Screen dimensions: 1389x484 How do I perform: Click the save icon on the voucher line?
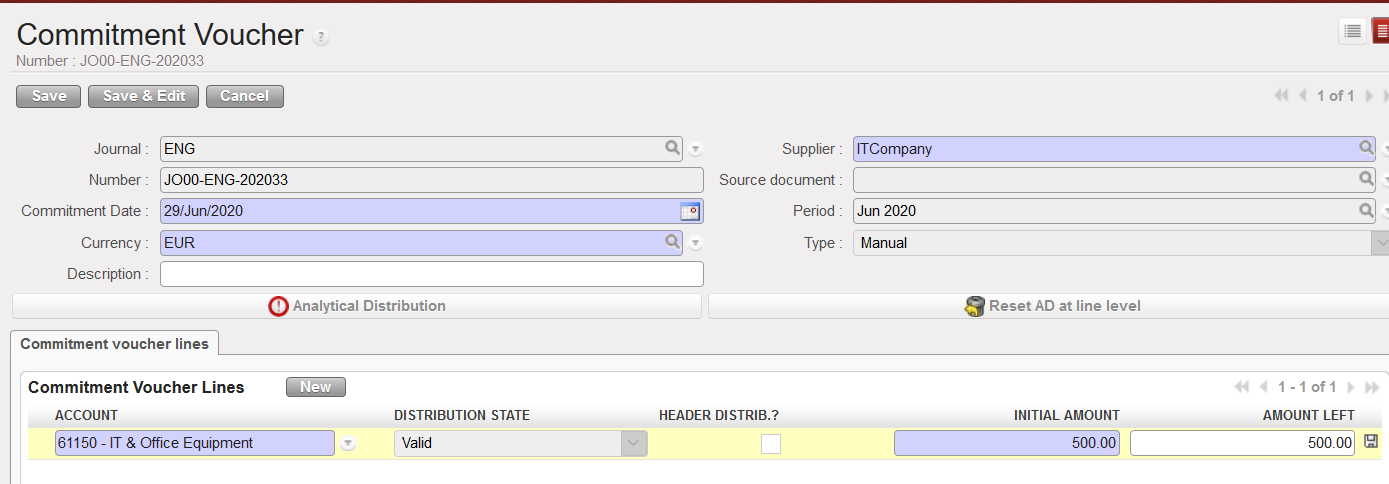tap(1370, 442)
